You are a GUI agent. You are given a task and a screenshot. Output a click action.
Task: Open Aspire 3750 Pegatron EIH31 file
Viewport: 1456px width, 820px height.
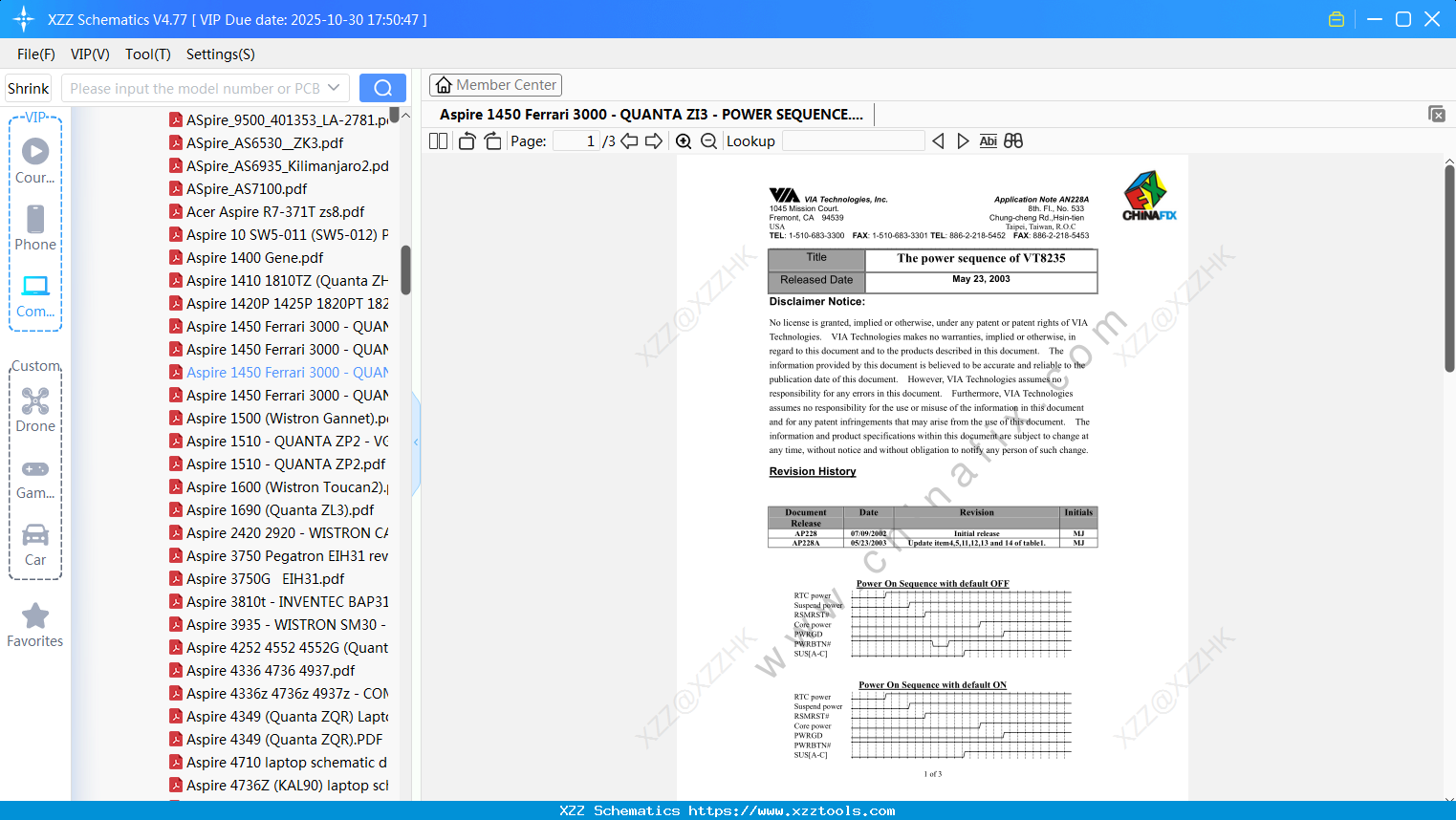tap(287, 555)
